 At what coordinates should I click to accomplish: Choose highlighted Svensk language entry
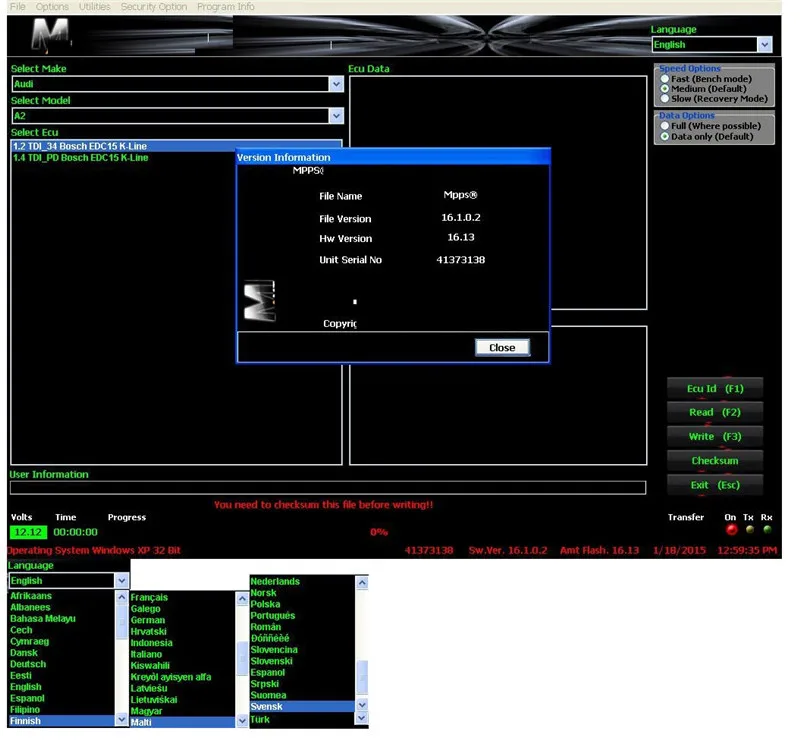302,707
